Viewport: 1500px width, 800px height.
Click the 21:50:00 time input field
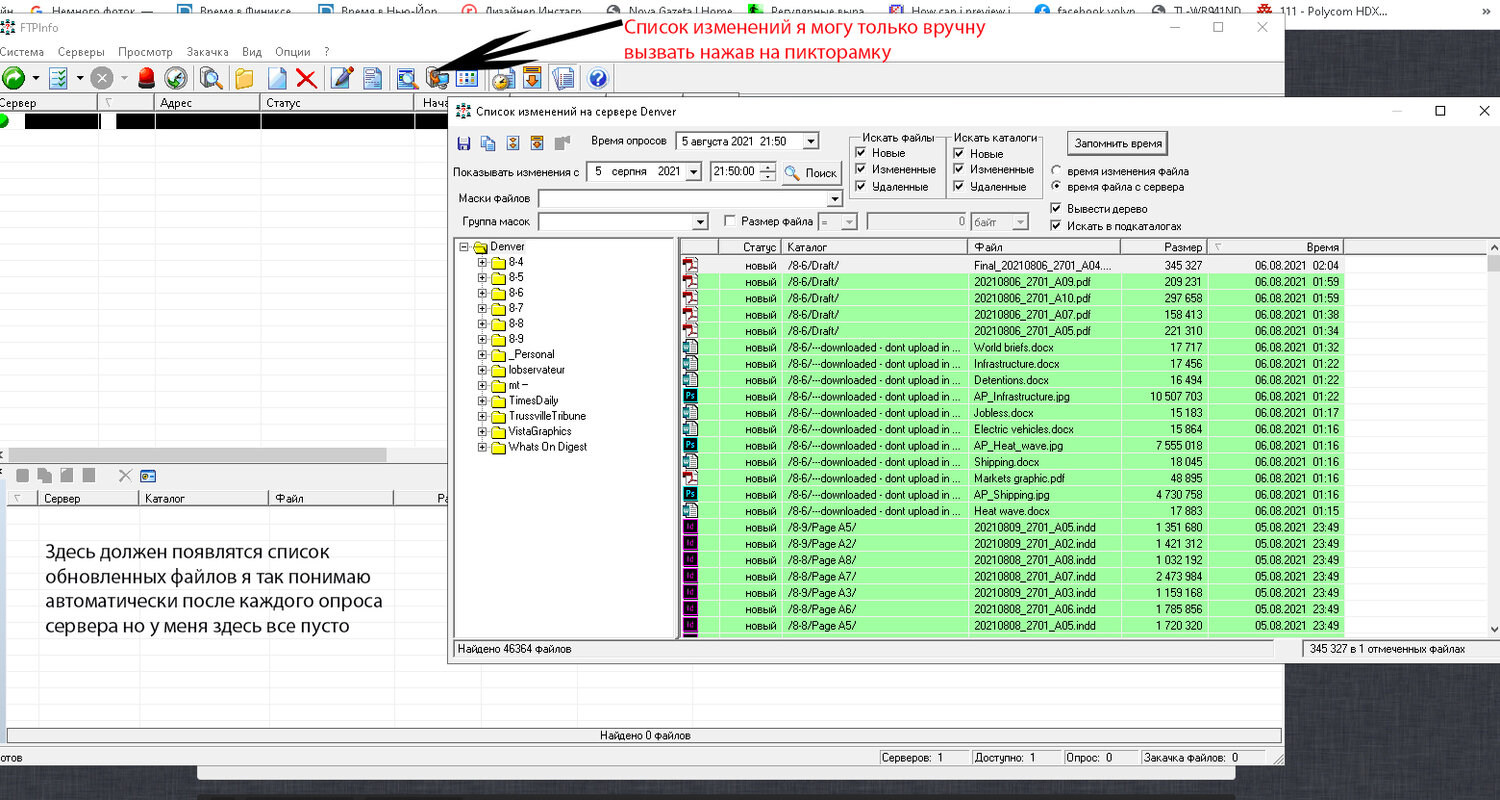[x=735, y=172]
